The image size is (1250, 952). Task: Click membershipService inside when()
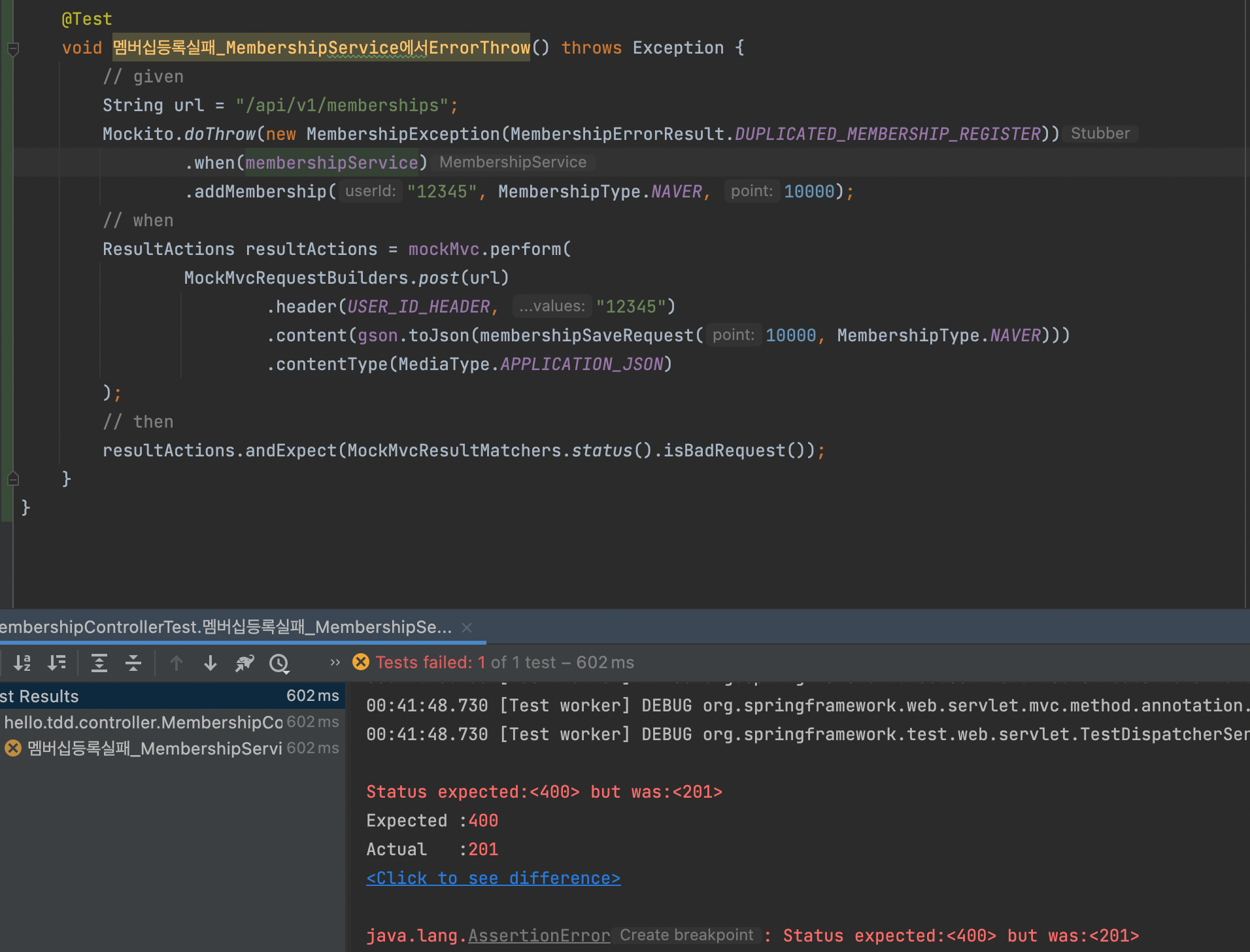click(331, 163)
